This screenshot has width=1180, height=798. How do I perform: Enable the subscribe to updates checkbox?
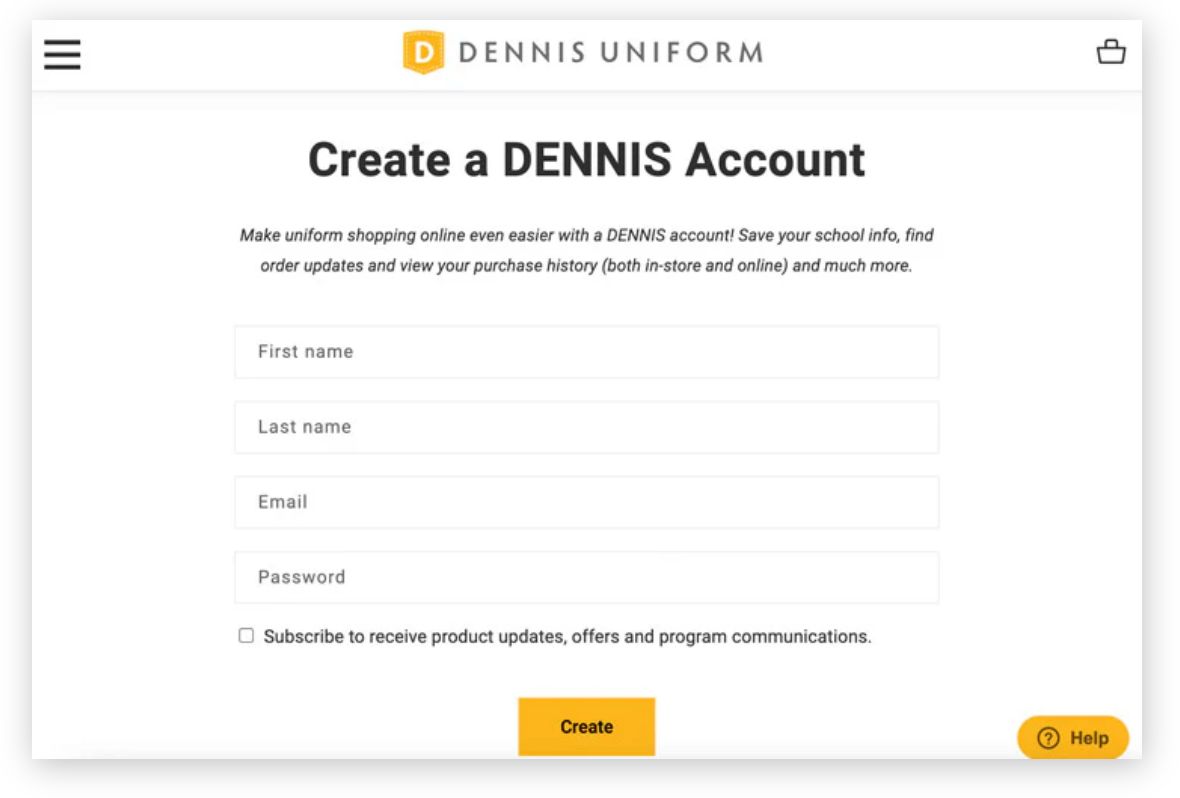[246, 636]
